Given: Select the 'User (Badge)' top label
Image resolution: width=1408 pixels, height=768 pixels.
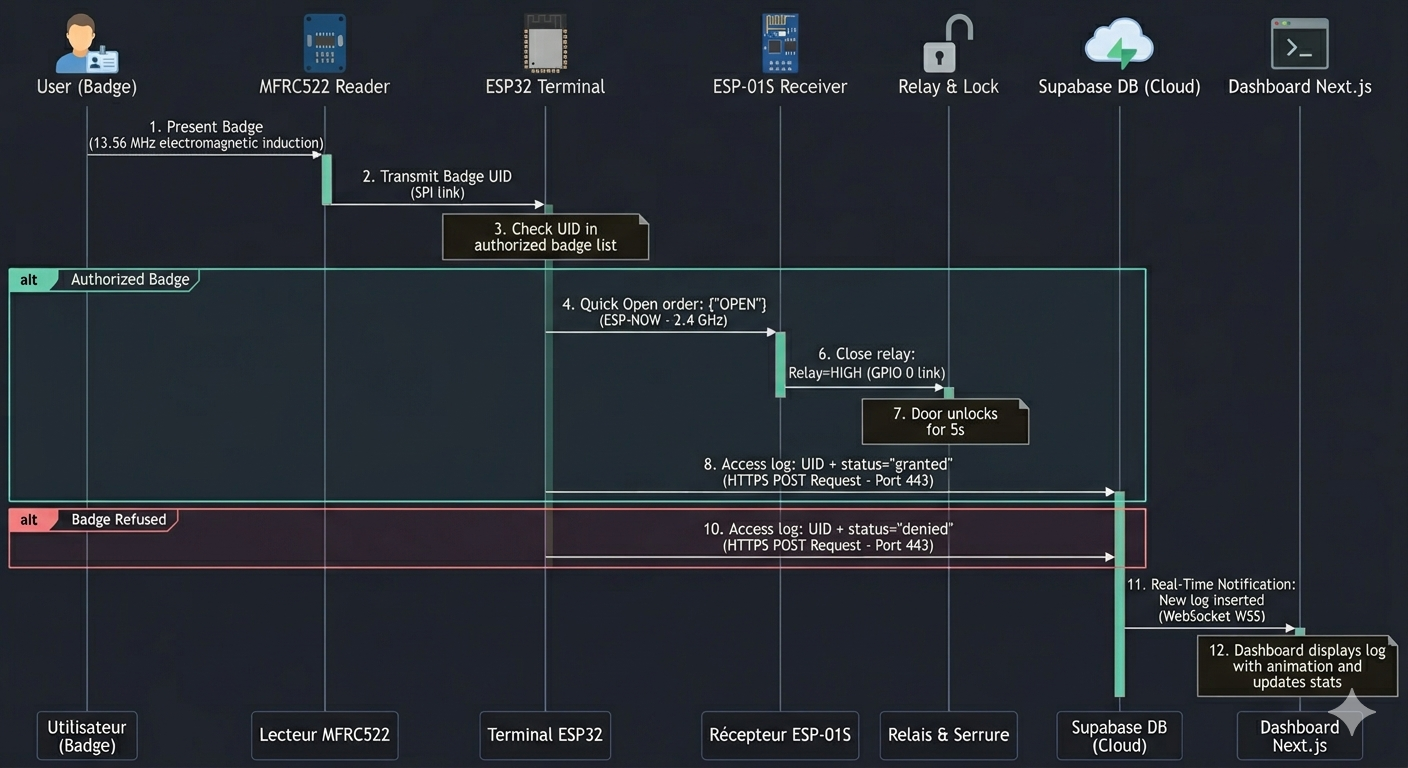Looking at the screenshot, I should pos(86,87).
